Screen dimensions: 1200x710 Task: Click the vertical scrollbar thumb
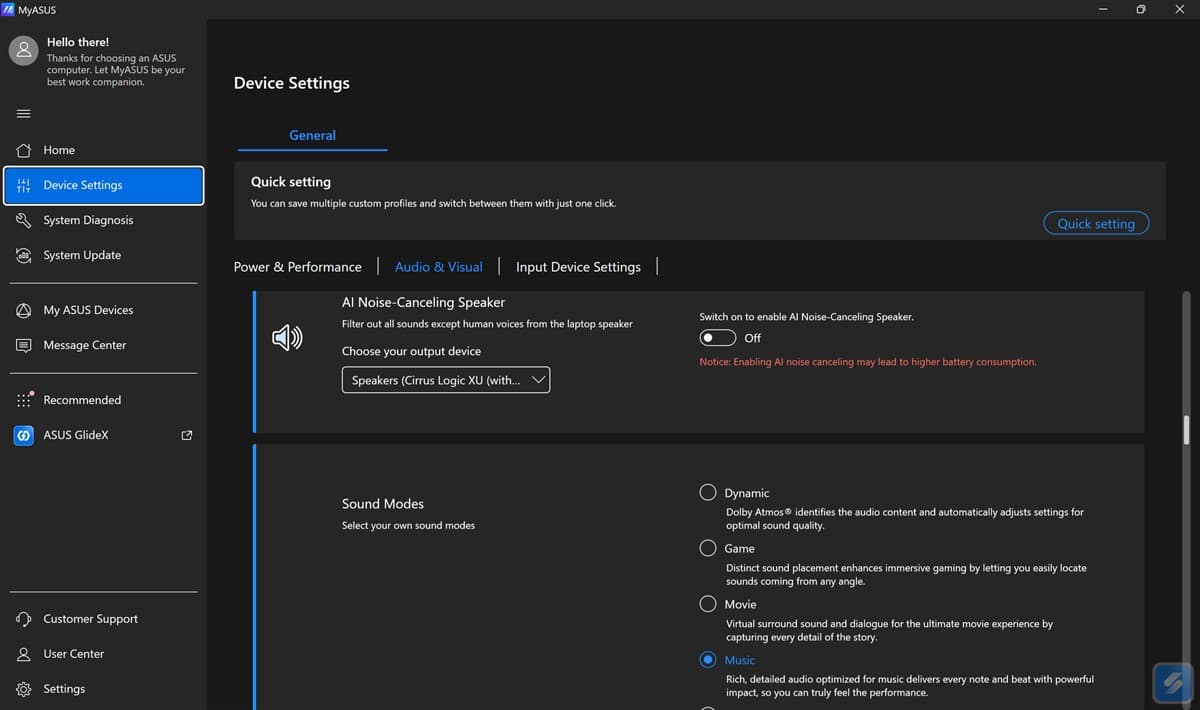pyautogui.click(x=1187, y=429)
